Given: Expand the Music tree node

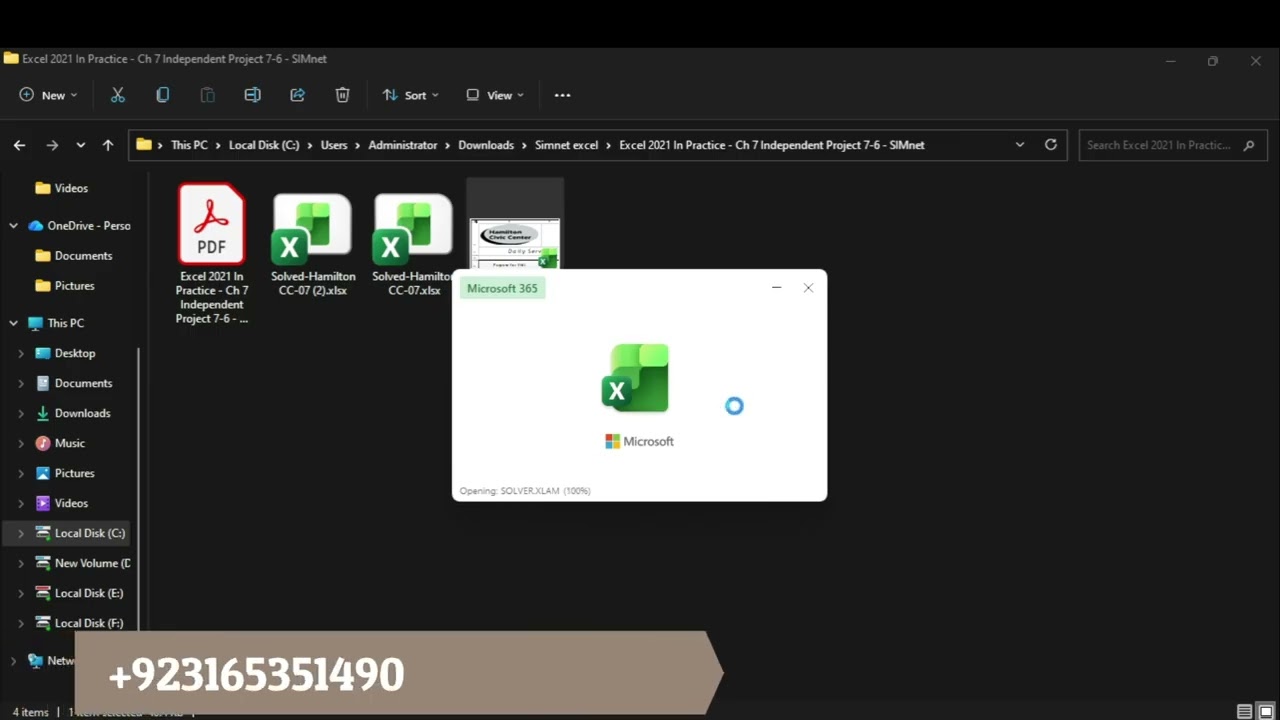Looking at the screenshot, I should (21, 443).
